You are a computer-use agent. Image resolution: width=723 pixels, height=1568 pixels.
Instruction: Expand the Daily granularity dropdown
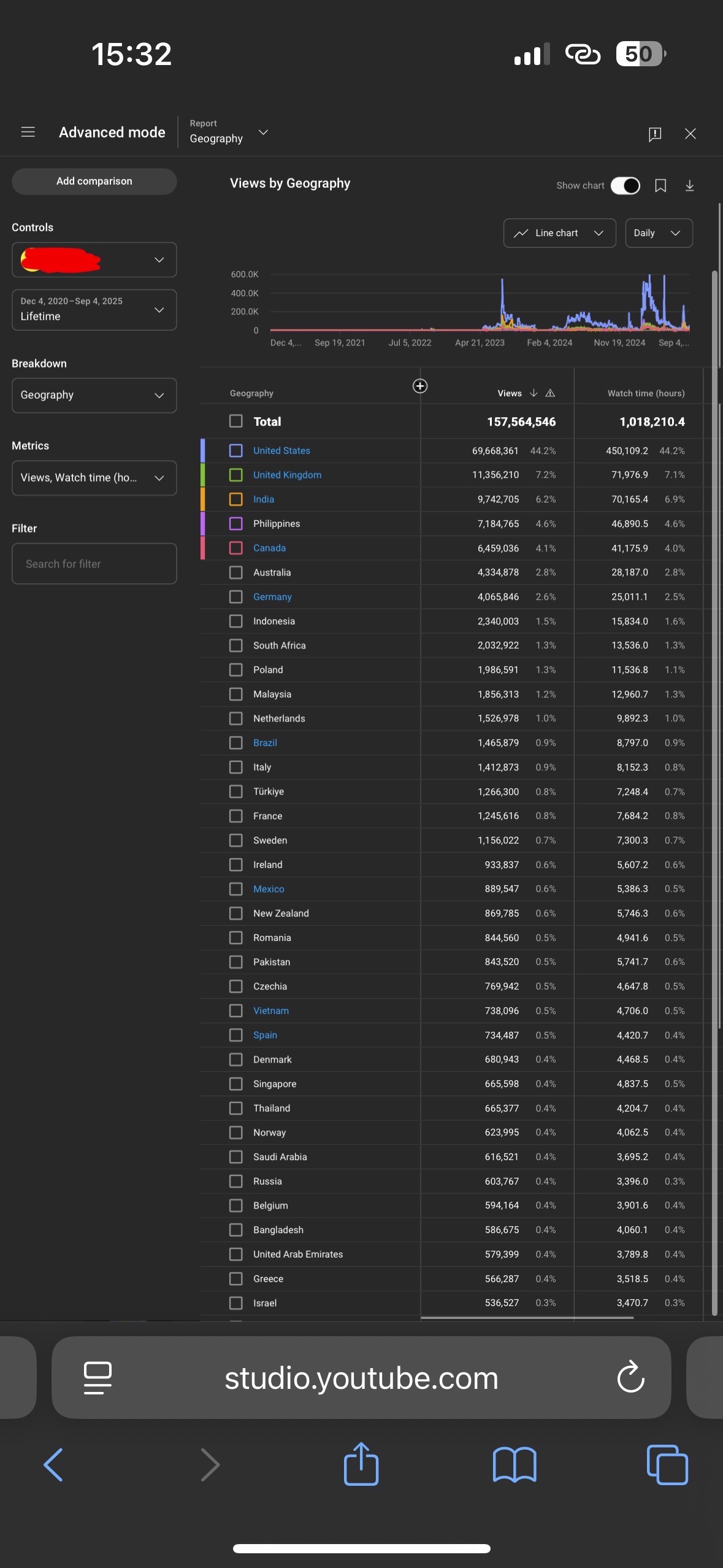click(658, 233)
